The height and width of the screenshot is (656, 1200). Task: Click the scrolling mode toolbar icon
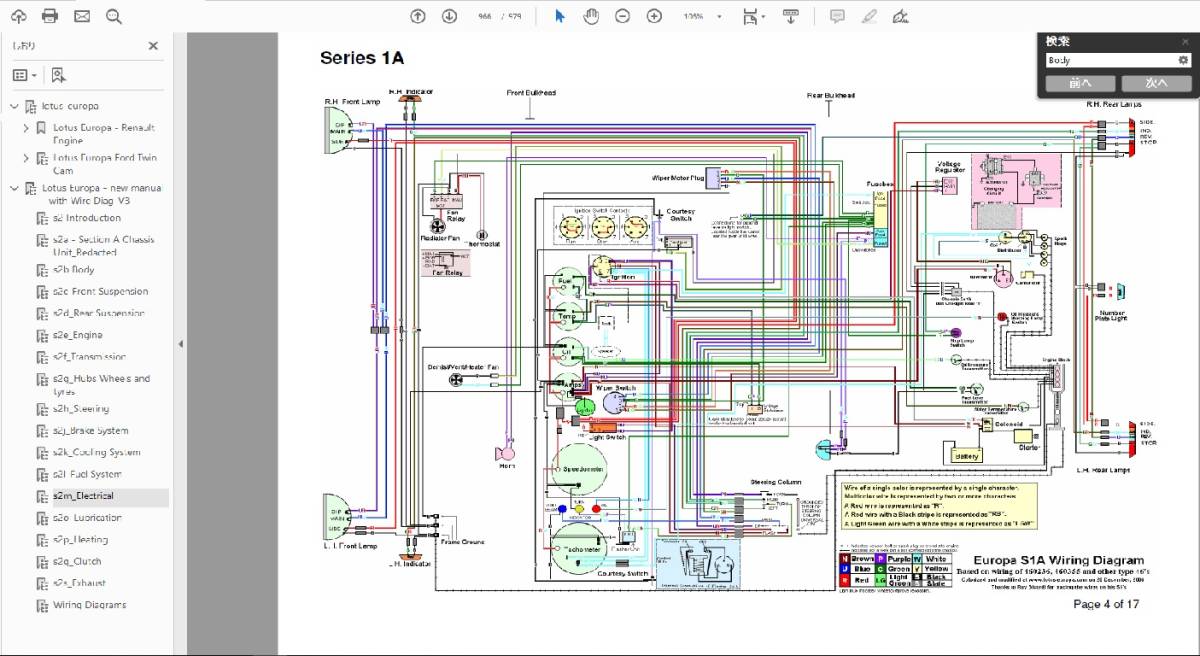click(x=790, y=16)
